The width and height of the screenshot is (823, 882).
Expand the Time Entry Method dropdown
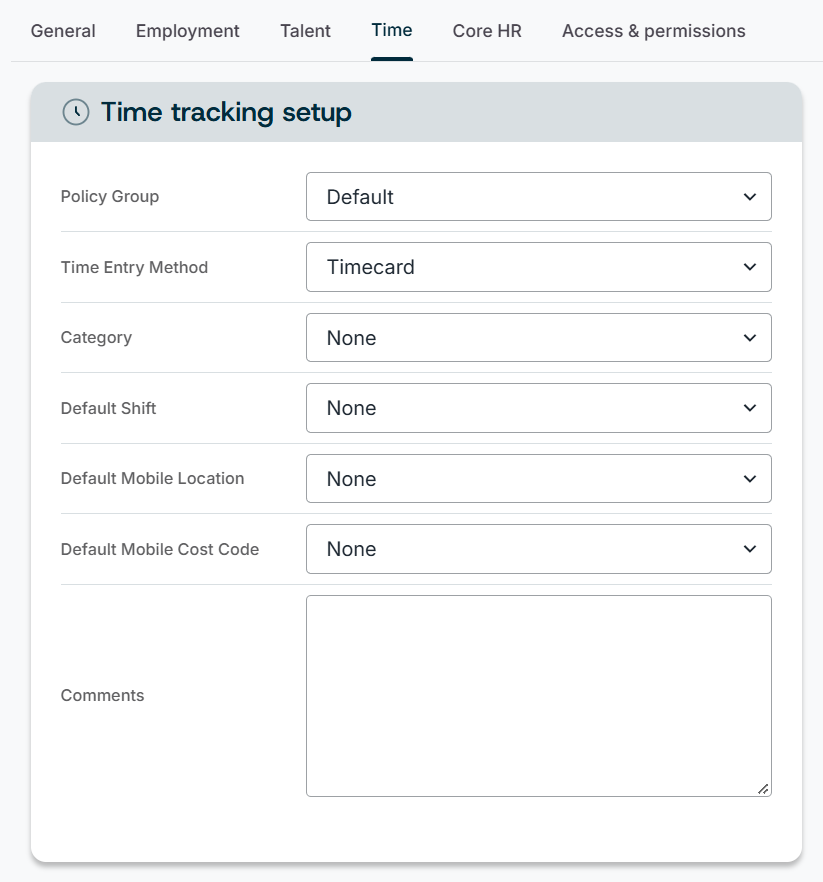point(539,267)
